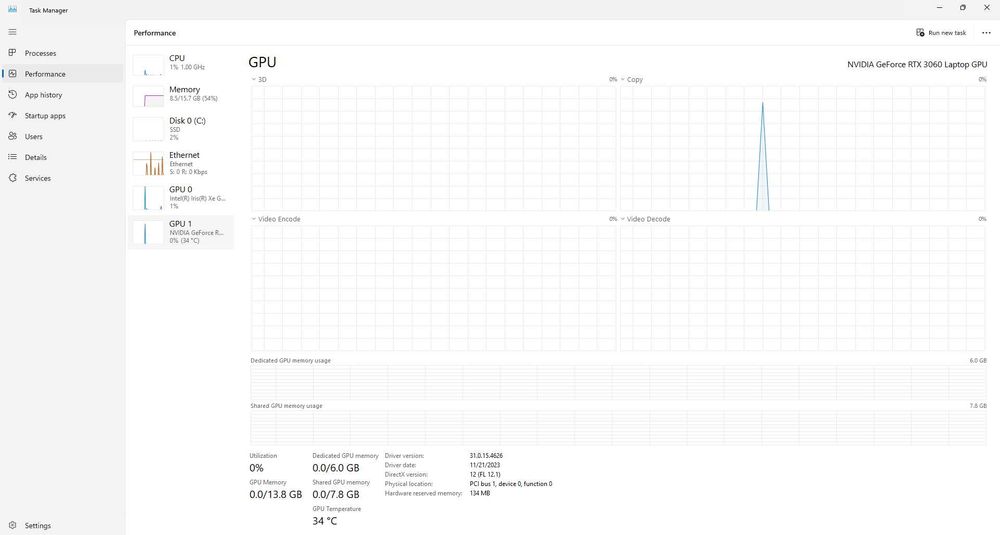Click the Dedicated GPU memory usage graph
This screenshot has width=1000, height=535.
pyautogui.click(x=619, y=383)
